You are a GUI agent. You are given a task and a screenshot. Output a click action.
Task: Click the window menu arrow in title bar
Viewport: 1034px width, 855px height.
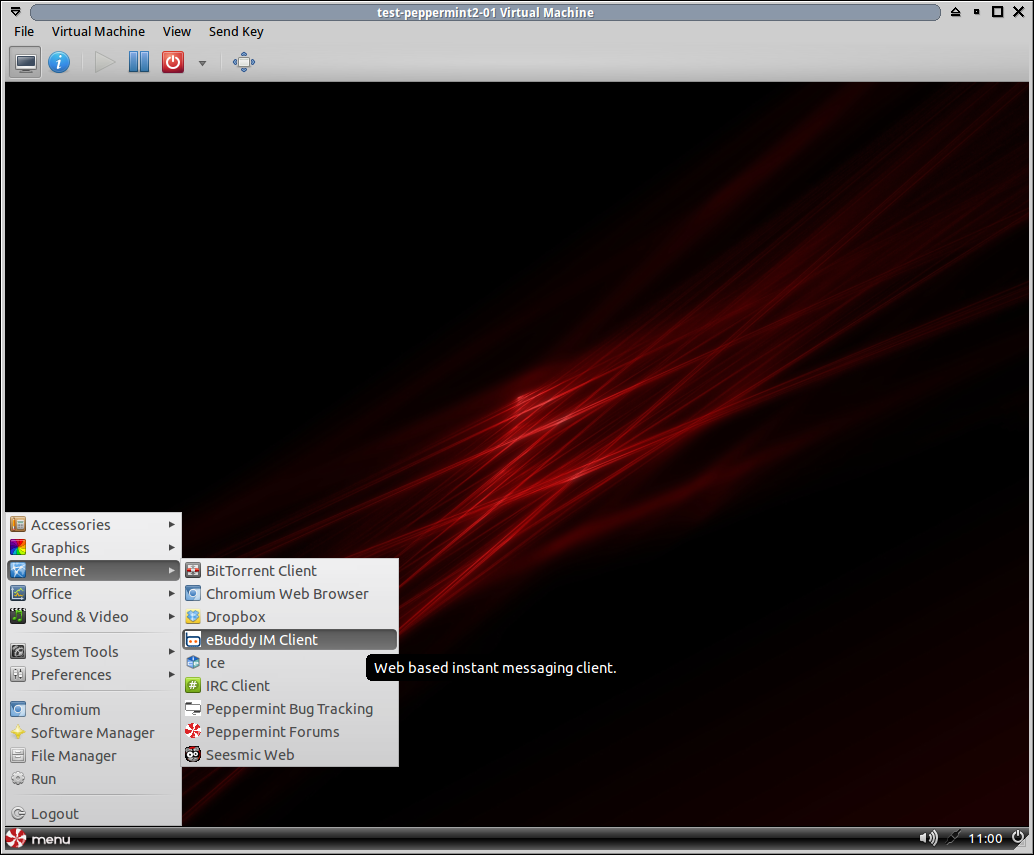tap(16, 12)
